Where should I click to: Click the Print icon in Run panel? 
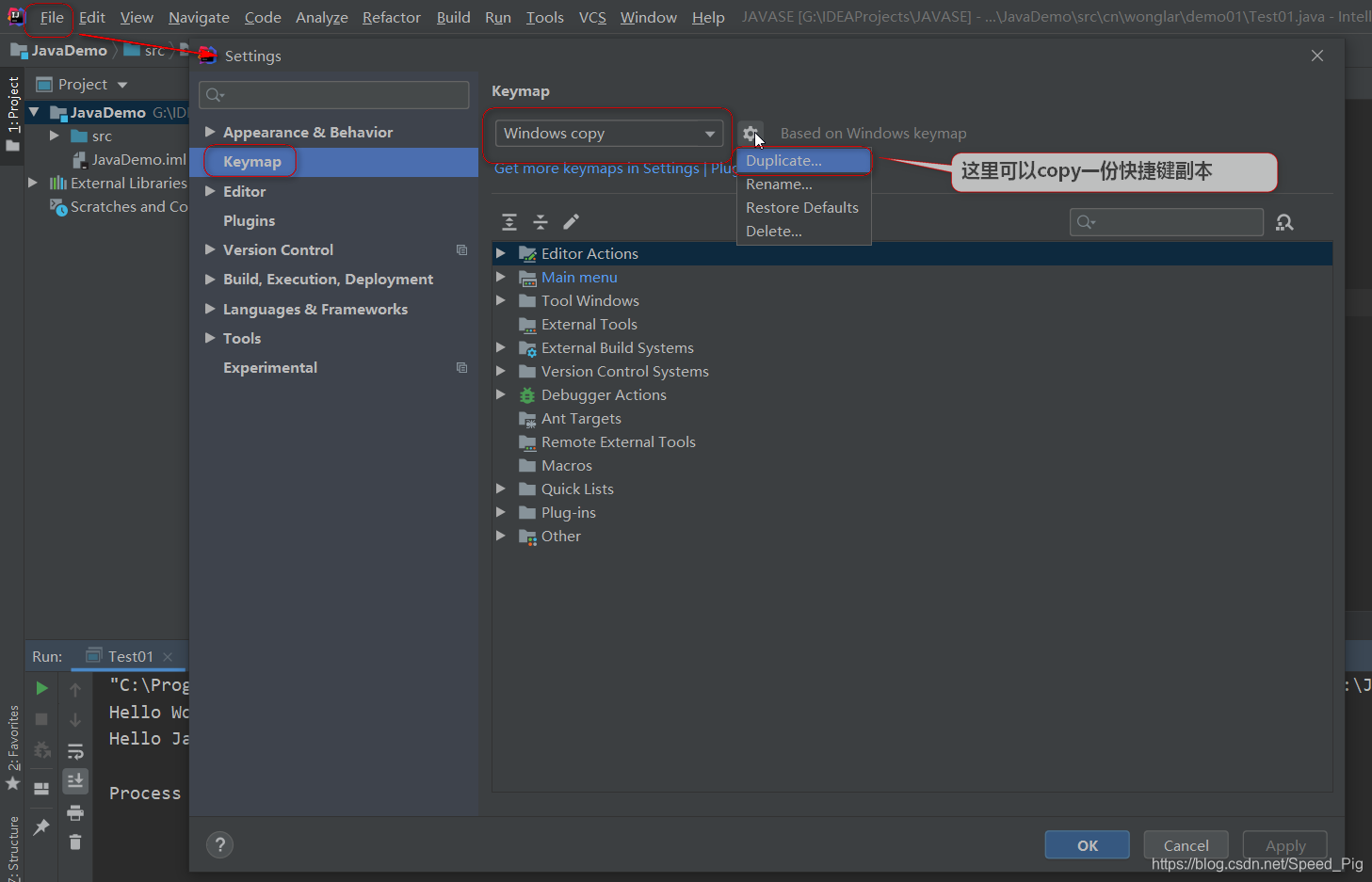pos(75,812)
